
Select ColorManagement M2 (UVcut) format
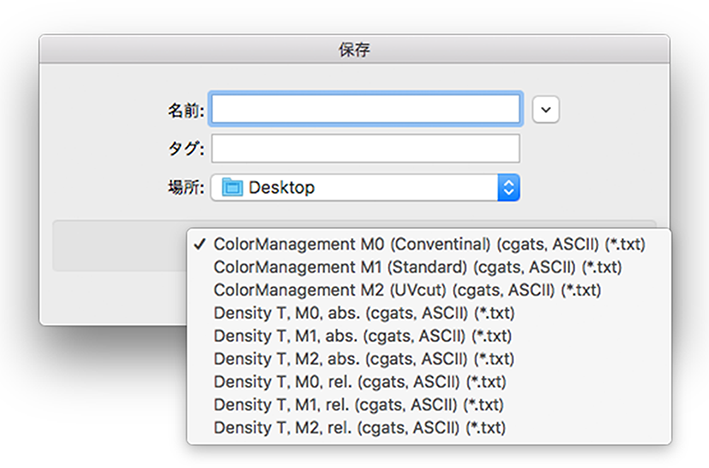point(429,290)
